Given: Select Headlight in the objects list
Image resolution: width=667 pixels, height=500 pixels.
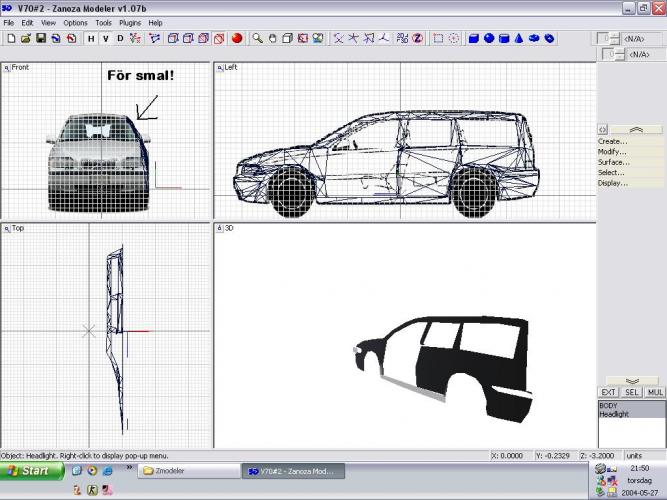Looking at the screenshot, I should pos(613,414).
